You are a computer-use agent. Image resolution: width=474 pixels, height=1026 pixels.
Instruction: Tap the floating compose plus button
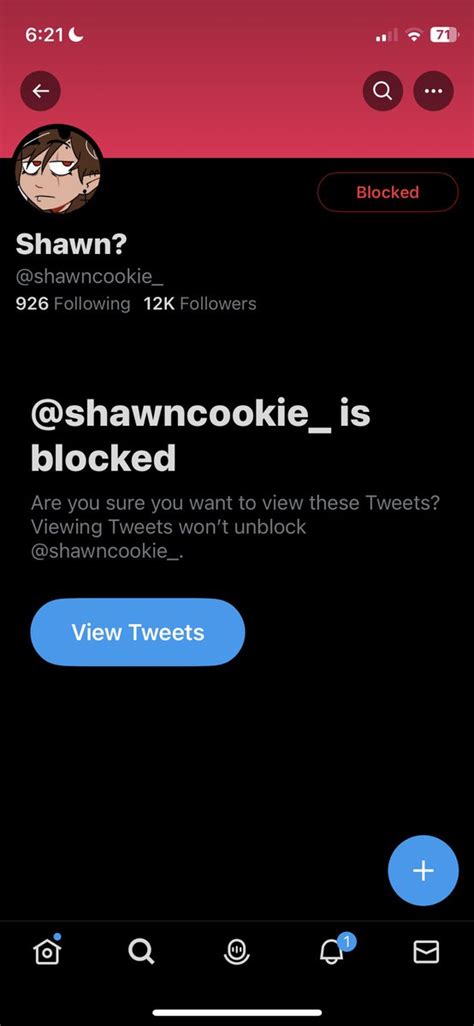[423, 870]
